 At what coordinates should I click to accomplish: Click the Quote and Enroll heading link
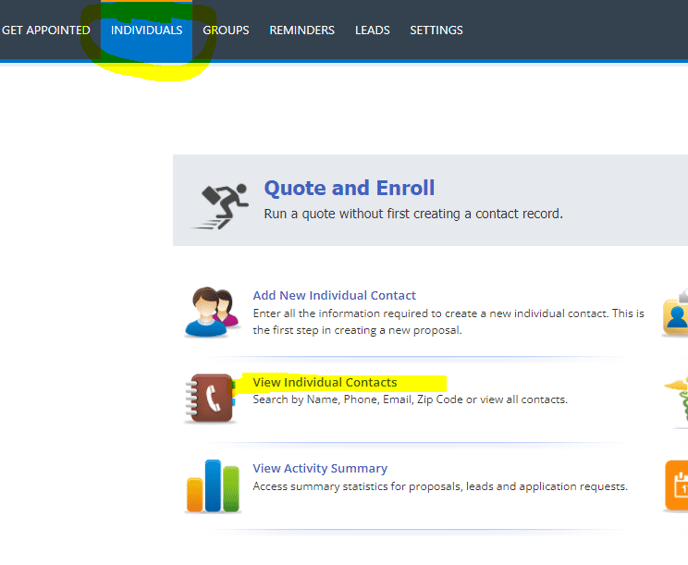click(x=349, y=188)
